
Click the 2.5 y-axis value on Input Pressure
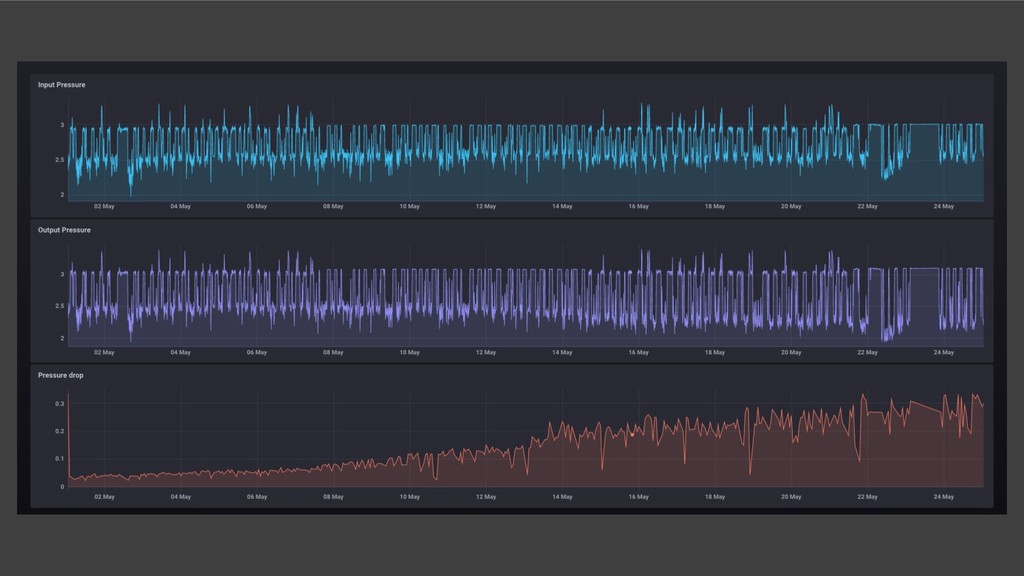tap(60, 160)
